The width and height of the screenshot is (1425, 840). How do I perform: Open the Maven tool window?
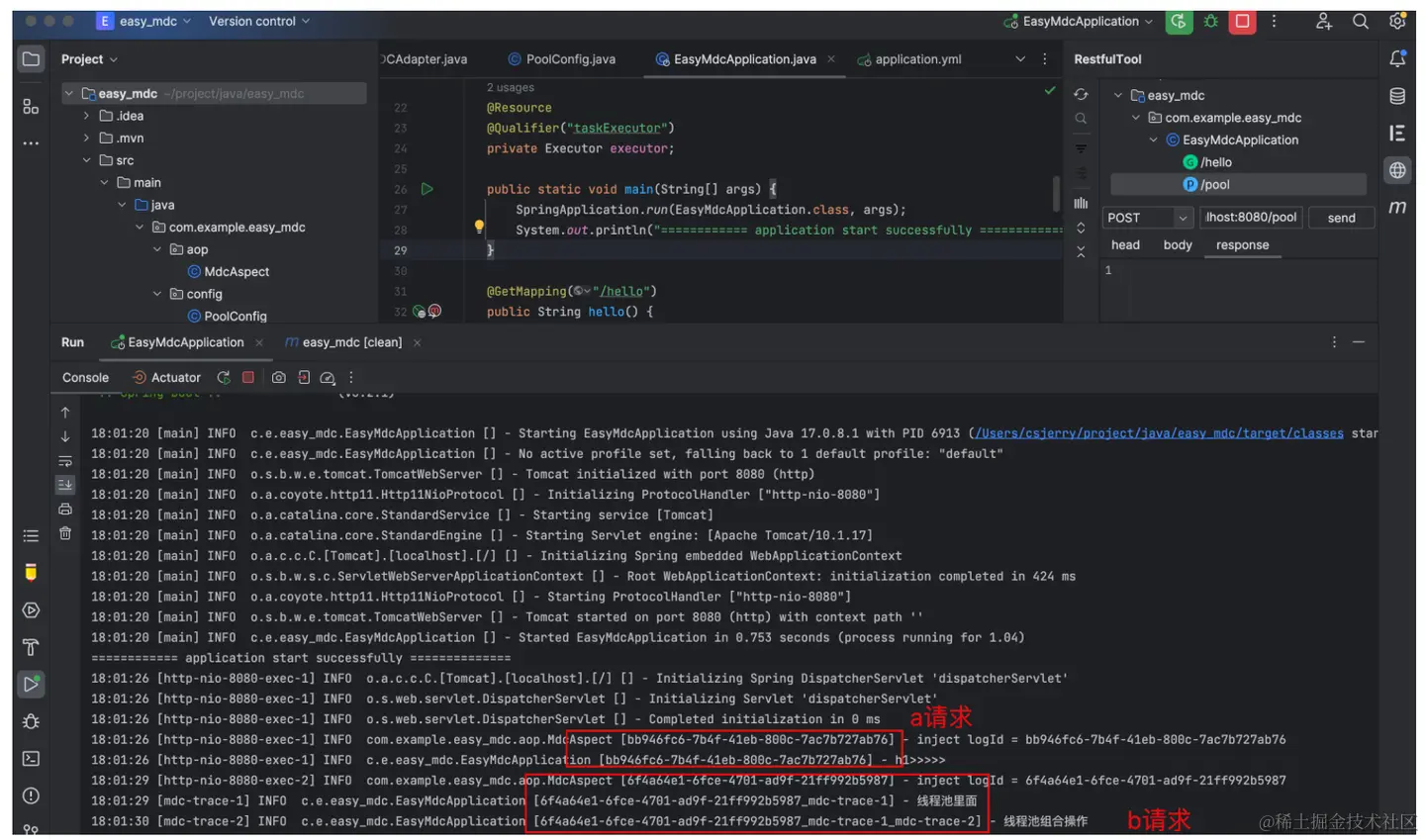pyautogui.click(x=1397, y=207)
